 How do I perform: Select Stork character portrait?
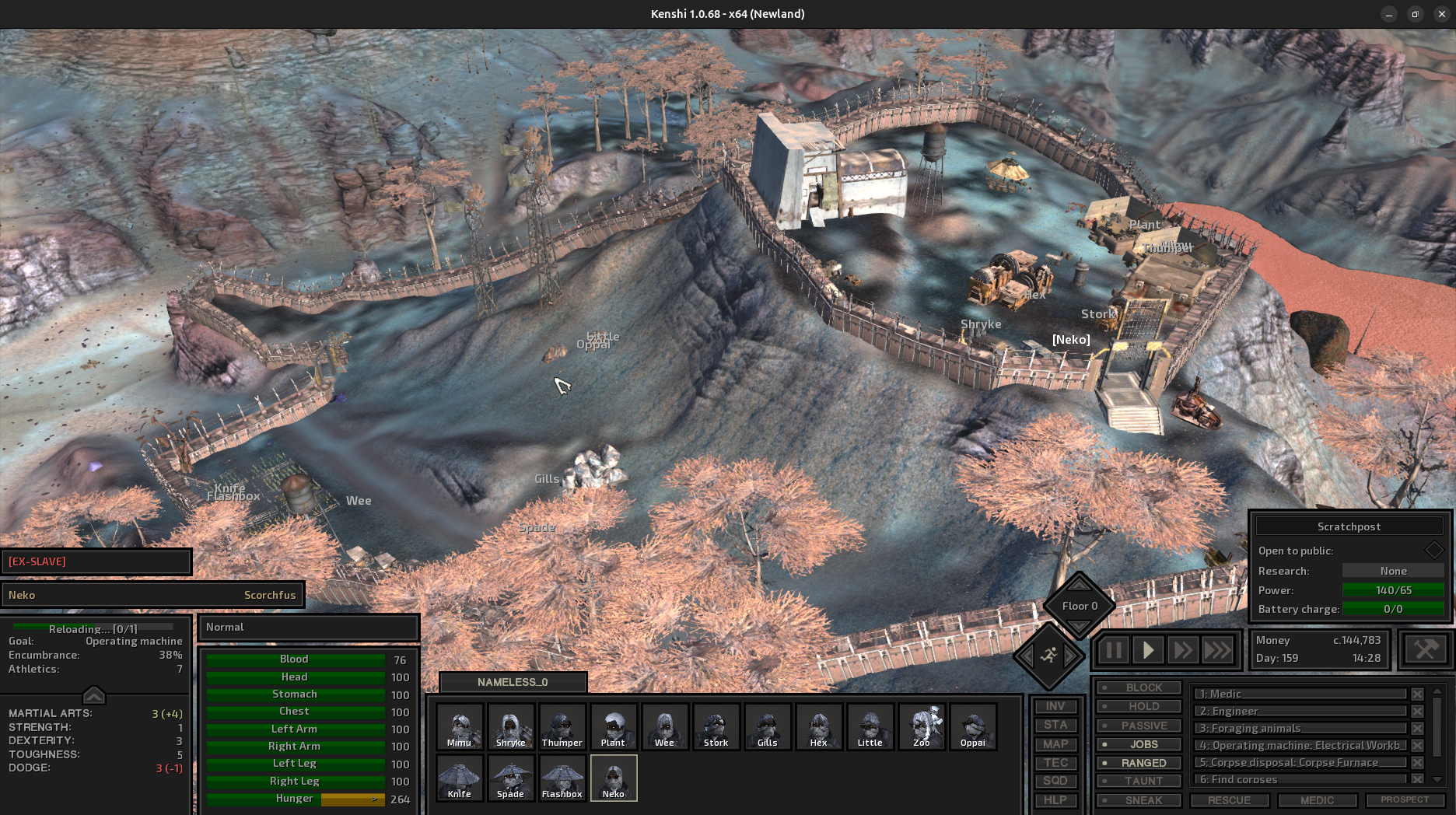pos(716,726)
